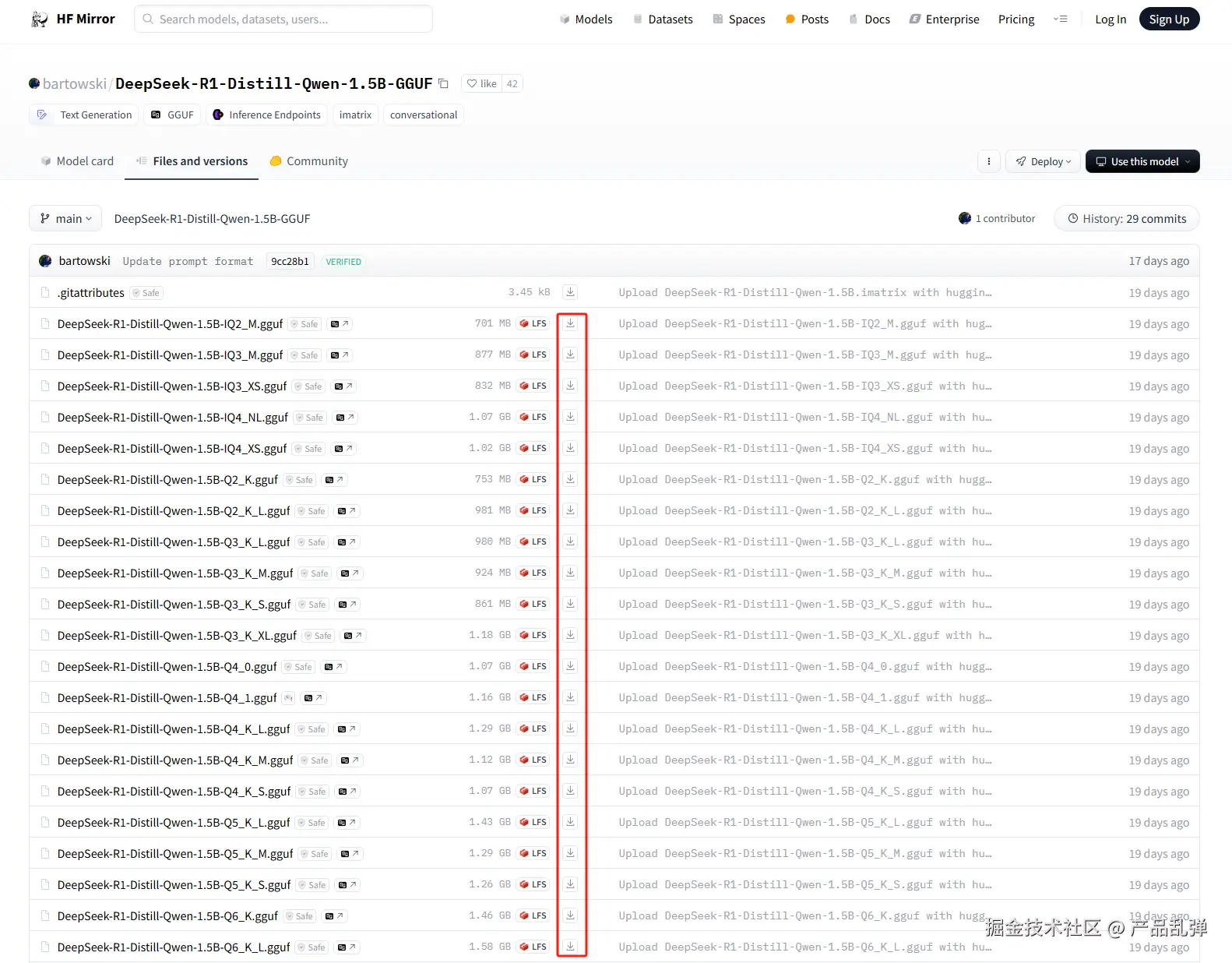
Task: View the 1 contributor list
Action: (x=997, y=219)
